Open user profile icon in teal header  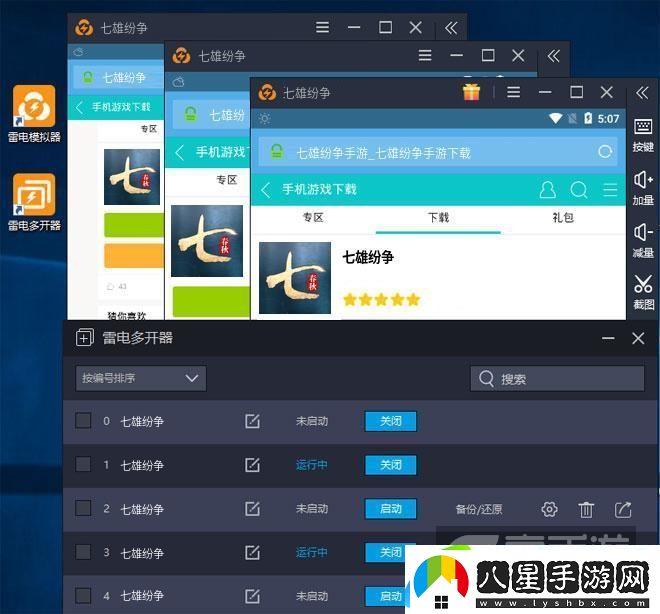point(547,190)
